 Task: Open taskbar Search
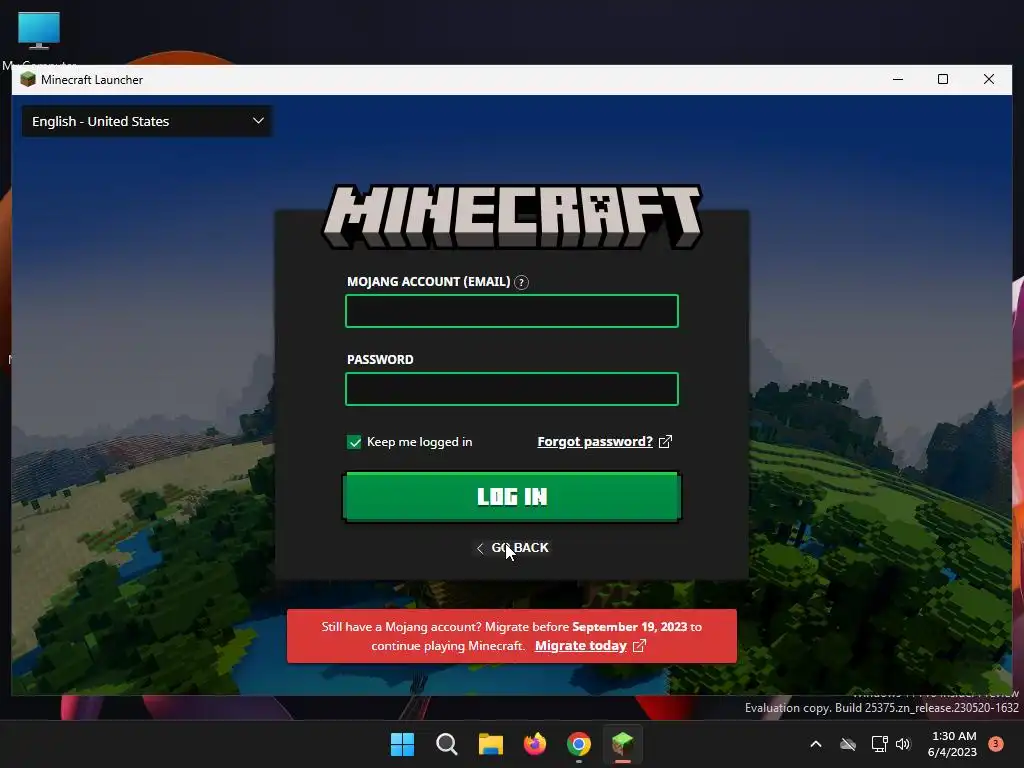(447, 744)
